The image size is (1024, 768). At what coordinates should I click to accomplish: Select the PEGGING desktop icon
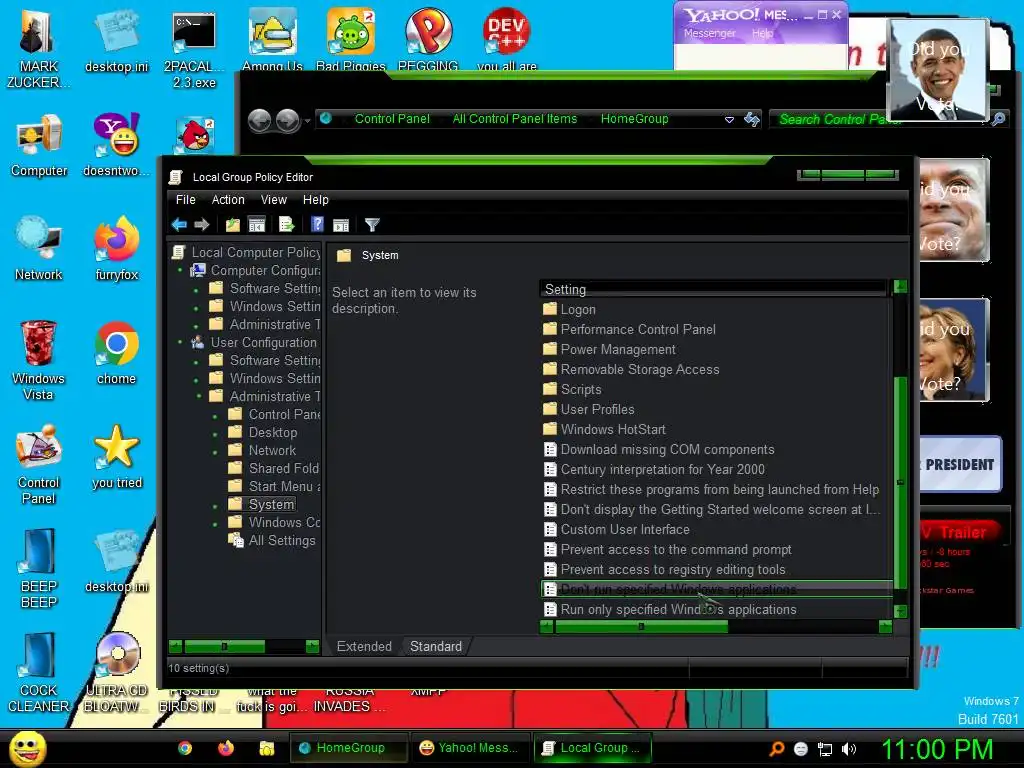pyautogui.click(x=428, y=40)
